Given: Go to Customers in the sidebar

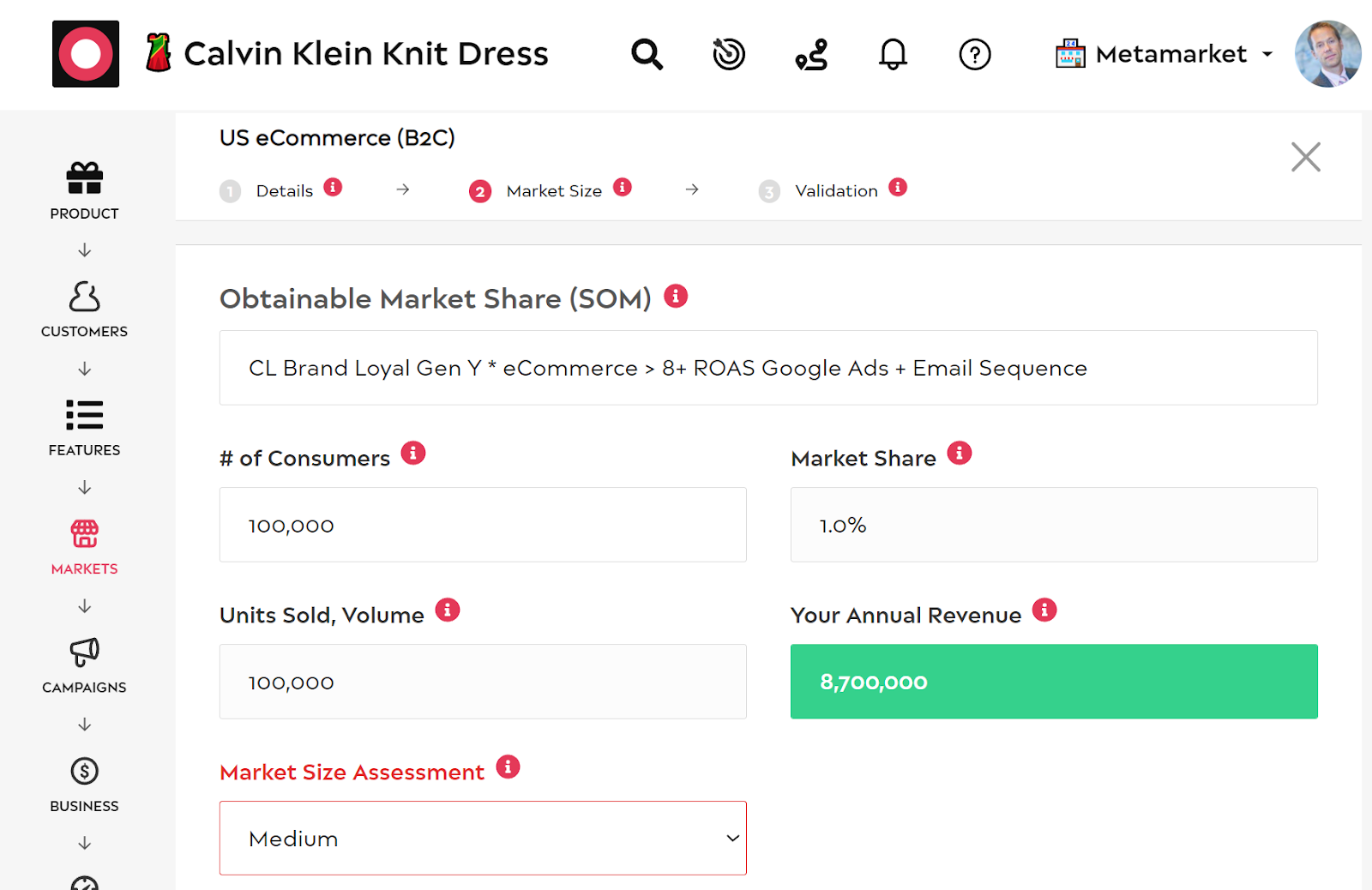Looking at the screenshot, I should click(84, 309).
